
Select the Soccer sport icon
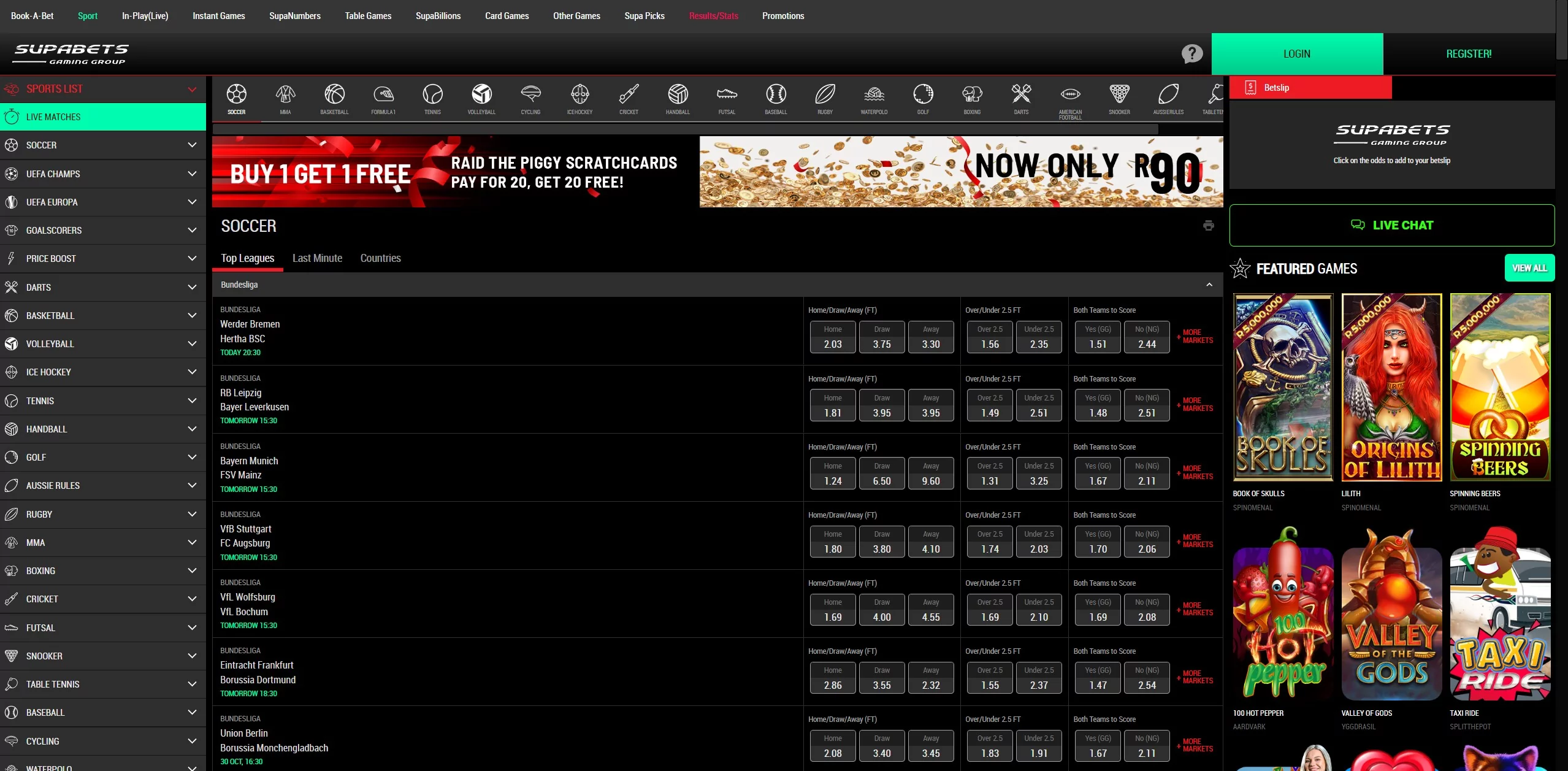[236, 94]
